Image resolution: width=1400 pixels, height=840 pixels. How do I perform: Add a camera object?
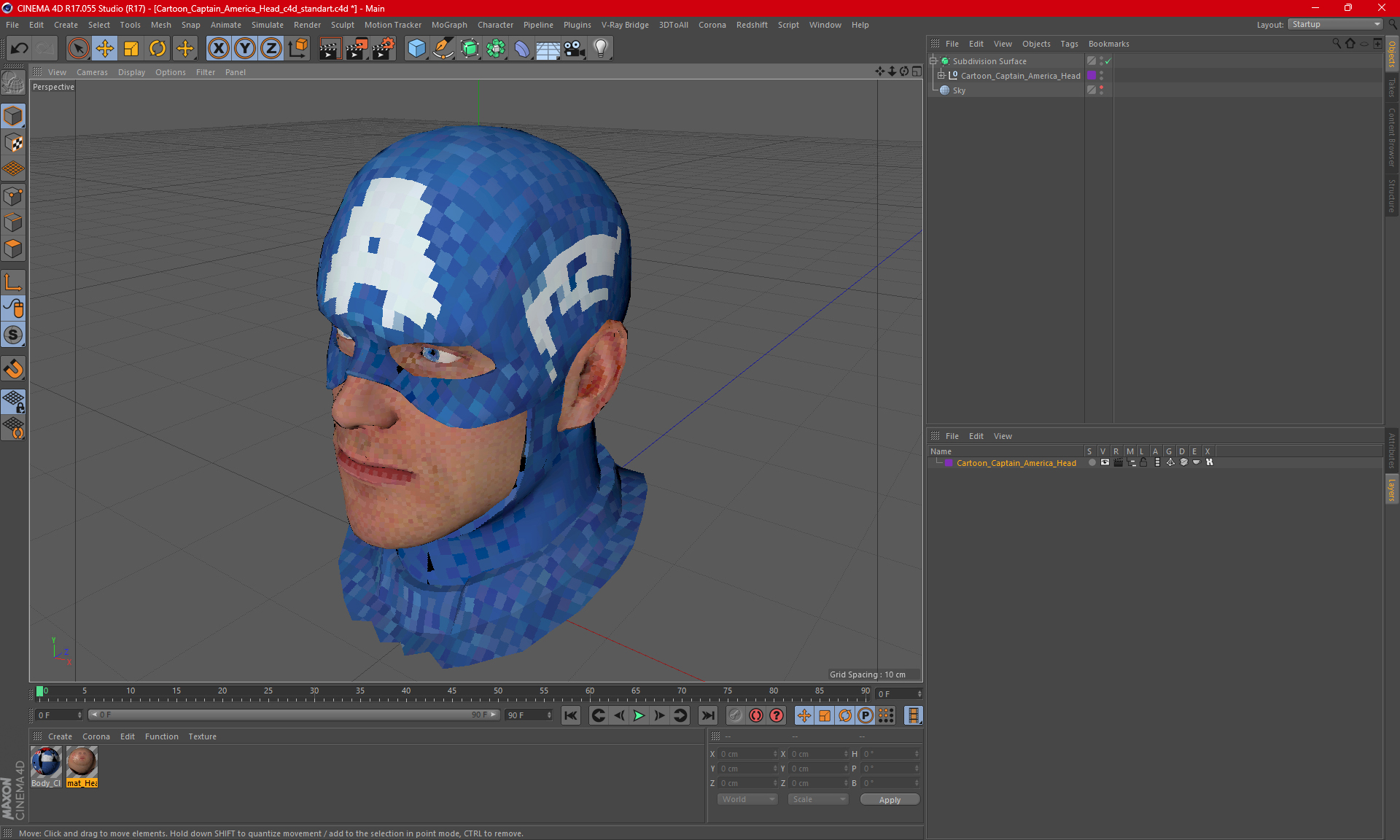tap(575, 49)
